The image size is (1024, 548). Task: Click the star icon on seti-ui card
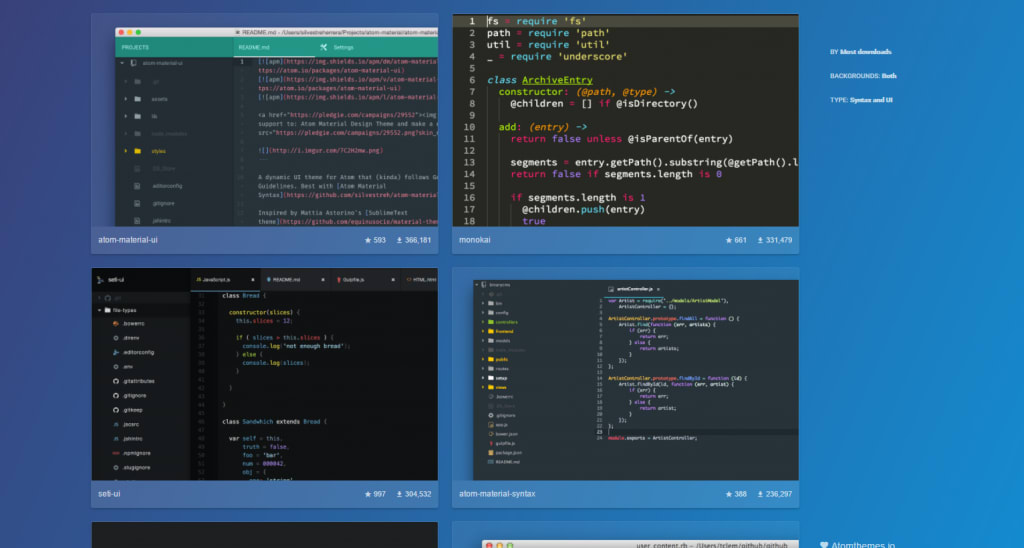368,494
